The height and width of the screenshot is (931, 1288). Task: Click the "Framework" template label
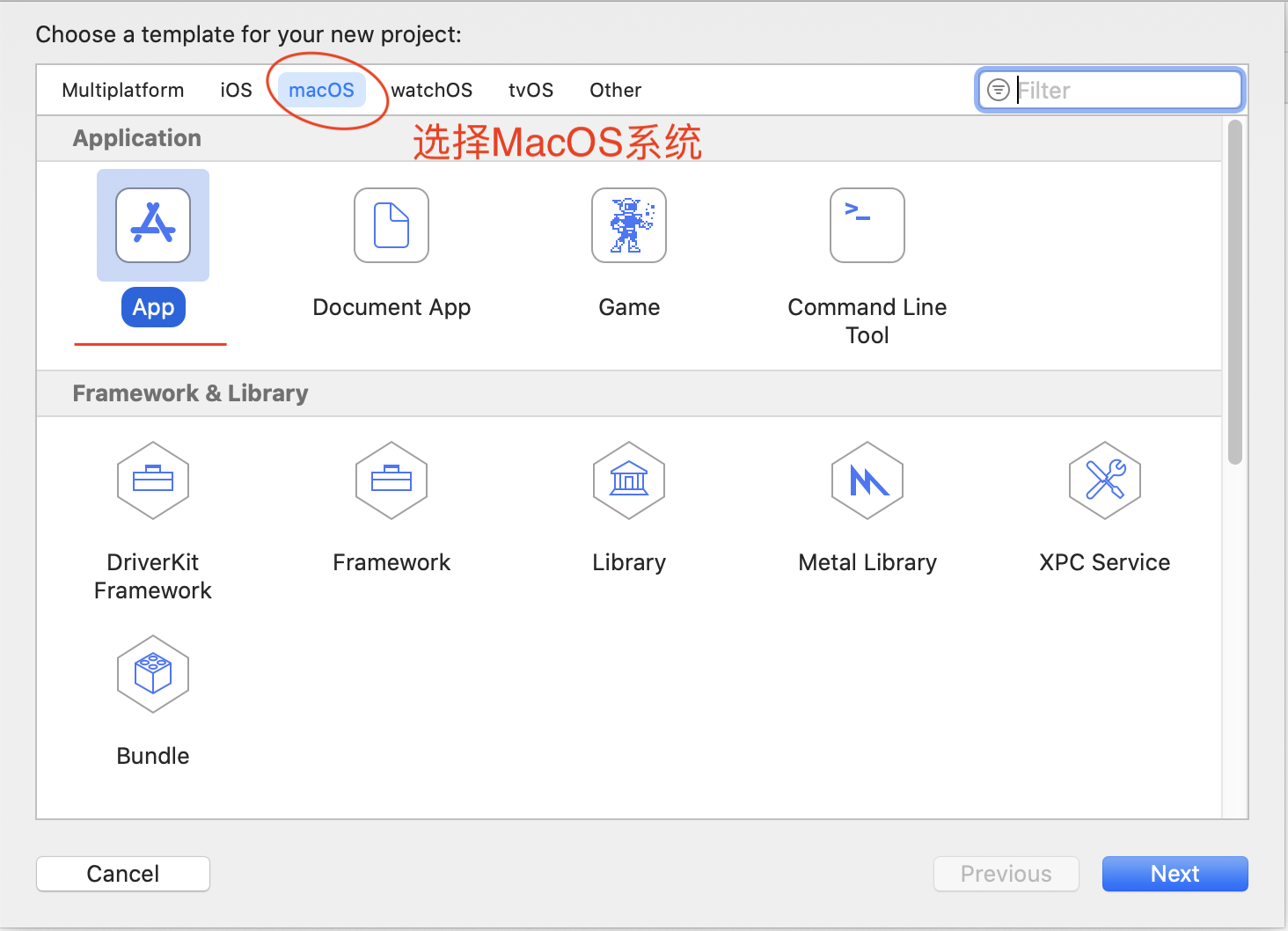tap(392, 562)
